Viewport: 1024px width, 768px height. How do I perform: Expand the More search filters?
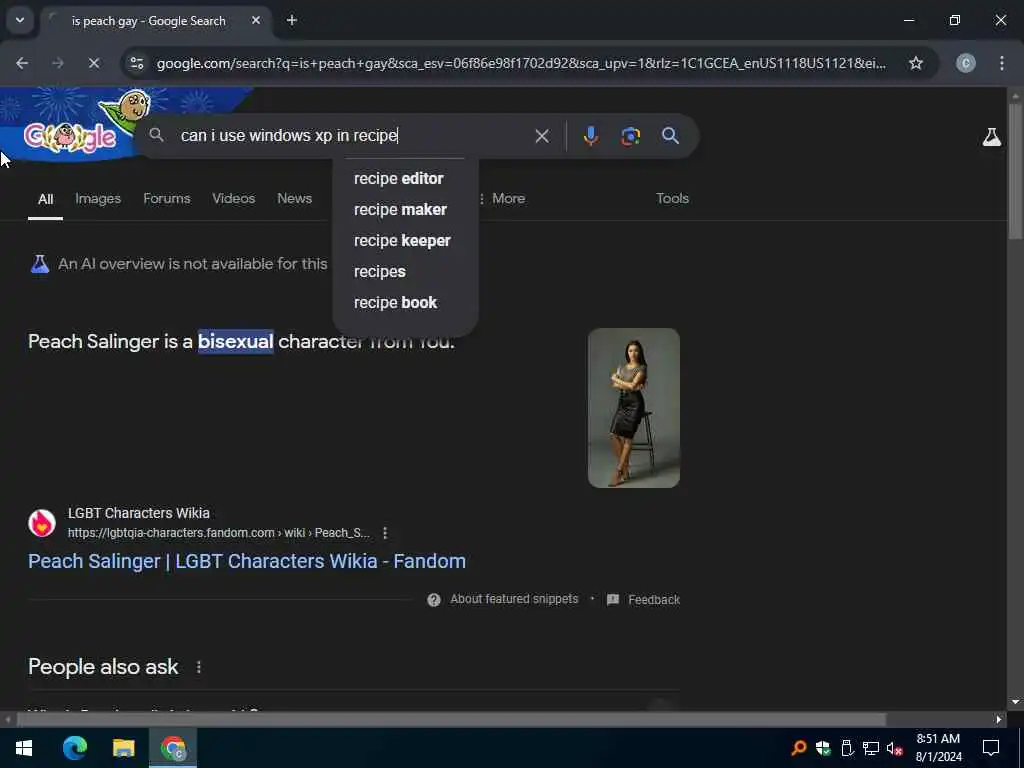click(502, 199)
